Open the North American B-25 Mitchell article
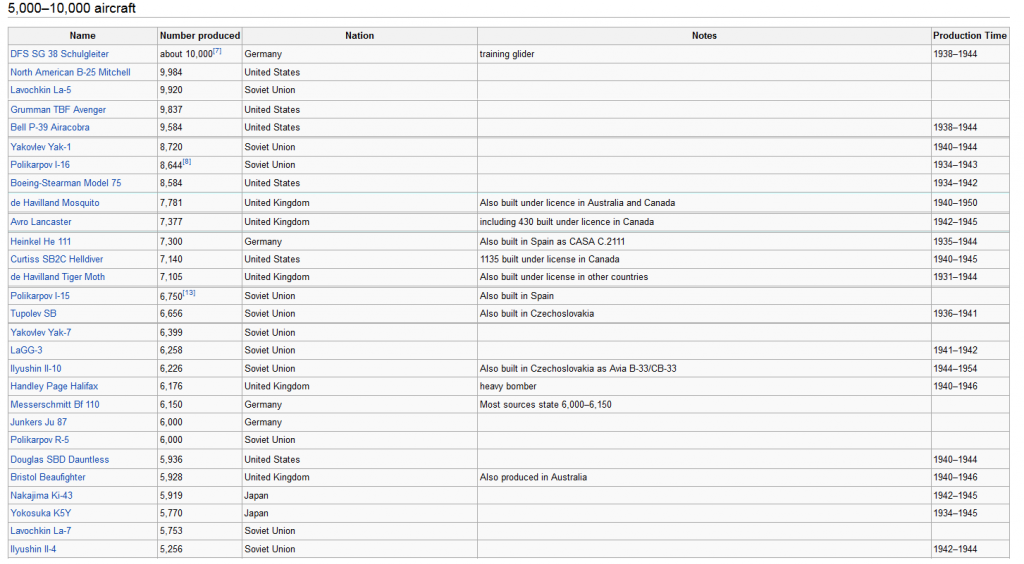Screen dimensions: 1024x564 (71, 72)
